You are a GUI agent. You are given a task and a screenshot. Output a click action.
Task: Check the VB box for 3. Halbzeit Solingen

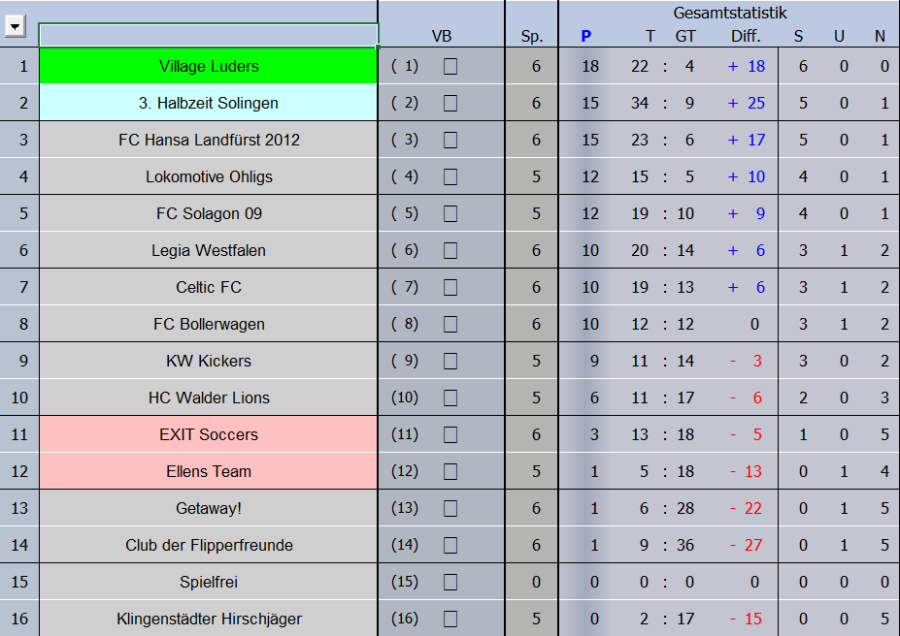point(450,104)
